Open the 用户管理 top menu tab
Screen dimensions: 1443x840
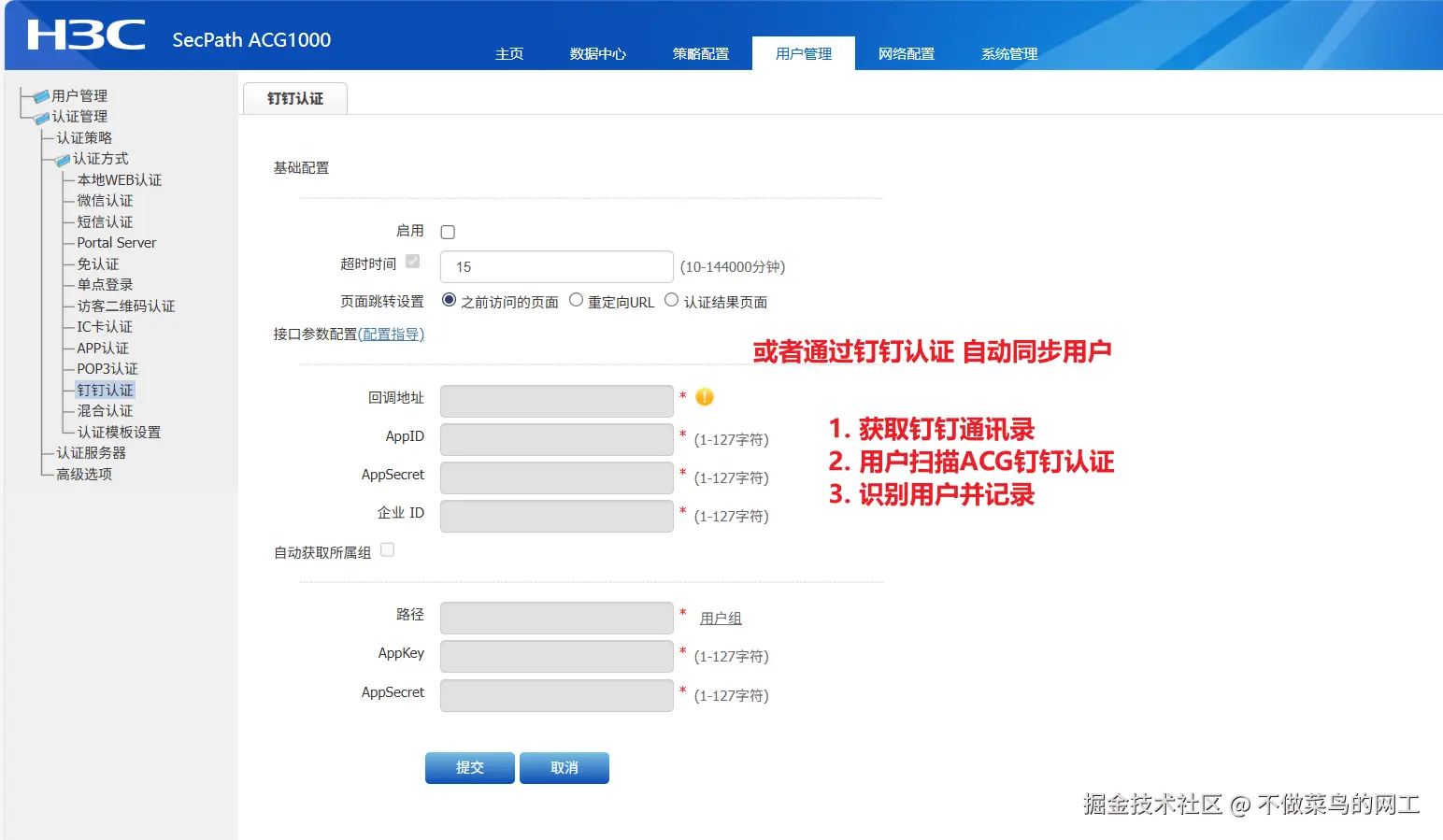tap(804, 54)
